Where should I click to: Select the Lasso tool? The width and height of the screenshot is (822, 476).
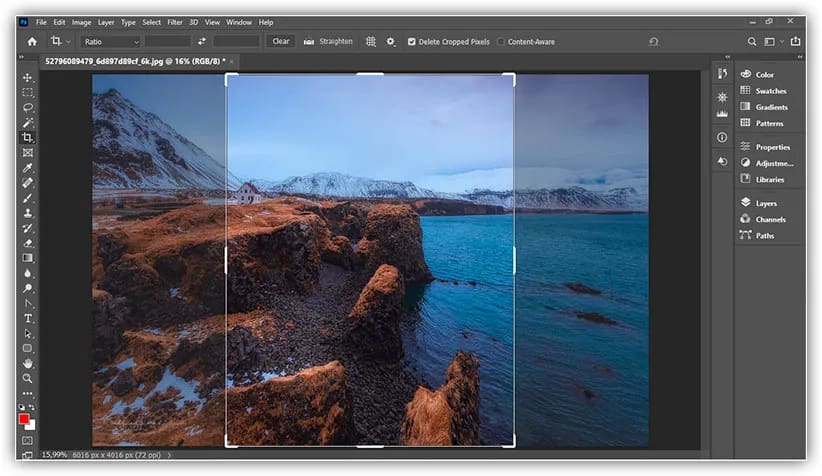(28, 107)
